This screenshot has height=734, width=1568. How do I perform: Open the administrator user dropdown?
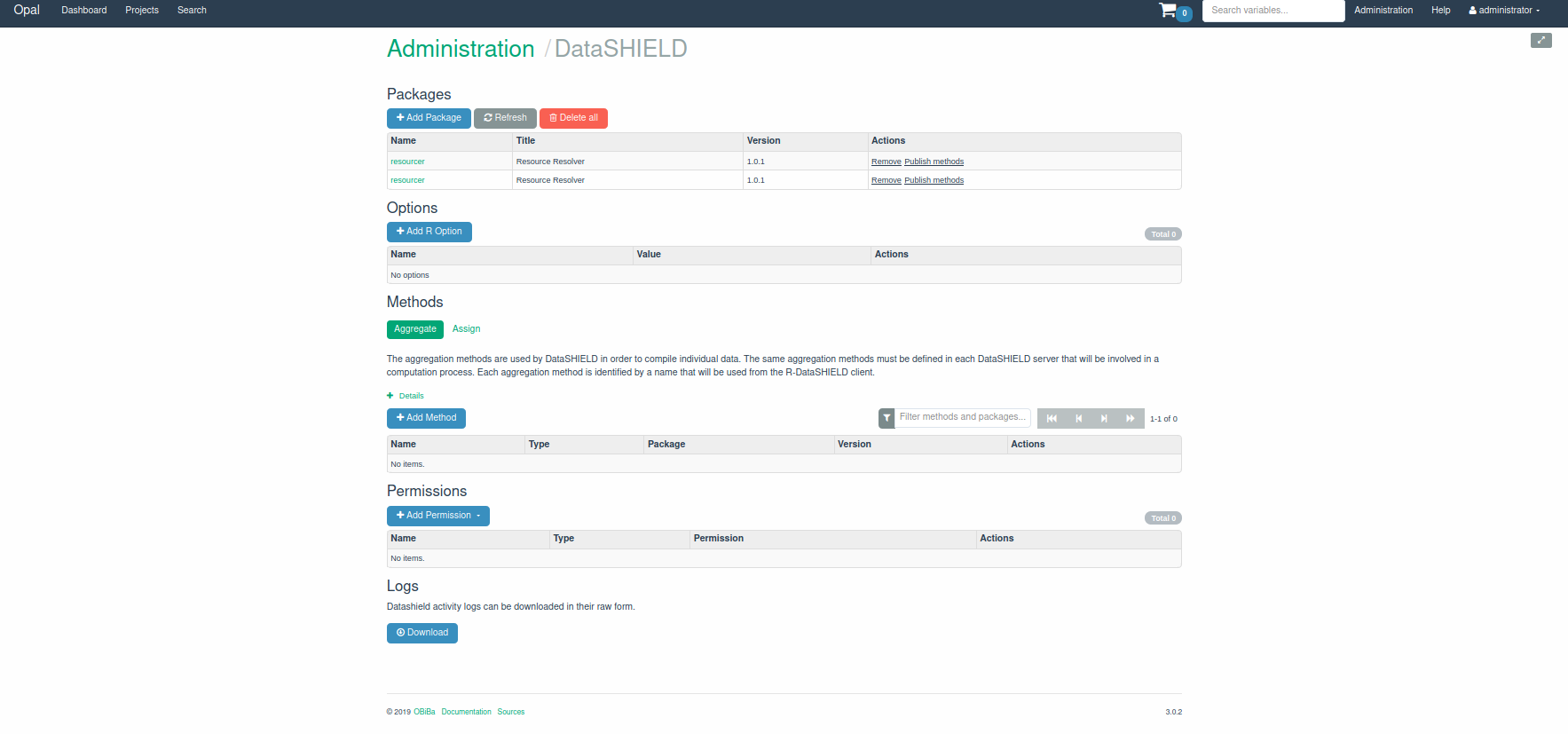(x=1504, y=11)
